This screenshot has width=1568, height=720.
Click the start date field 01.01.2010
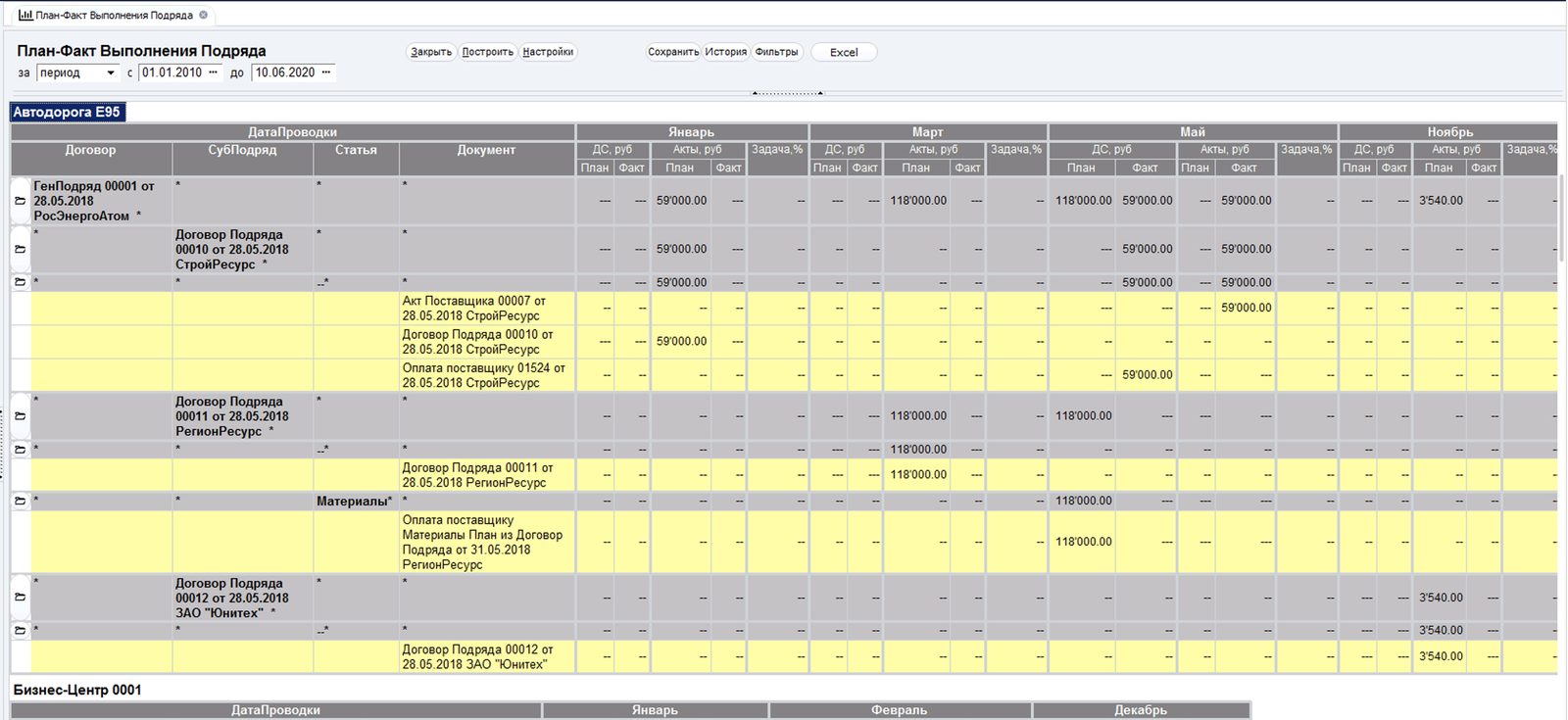point(171,72)
